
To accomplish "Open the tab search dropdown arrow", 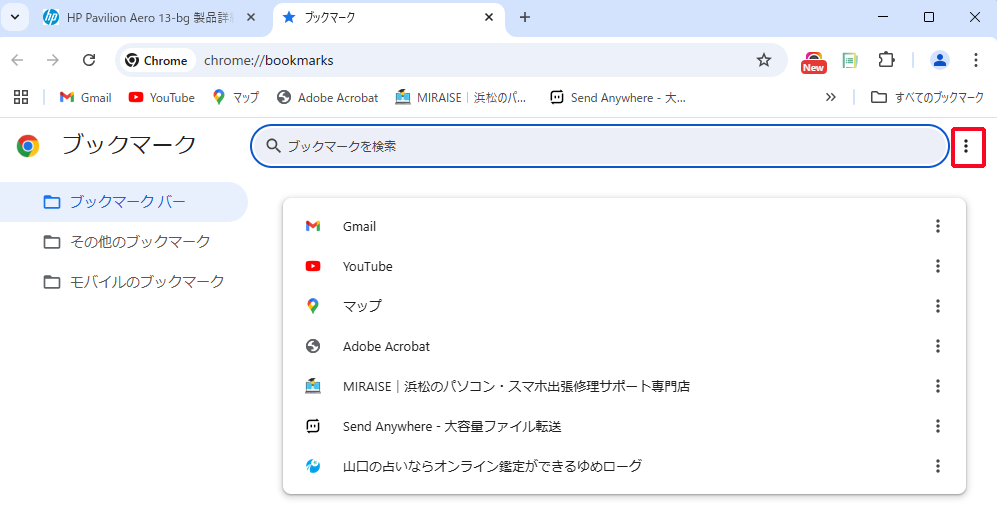I will [x=15, y=17].
